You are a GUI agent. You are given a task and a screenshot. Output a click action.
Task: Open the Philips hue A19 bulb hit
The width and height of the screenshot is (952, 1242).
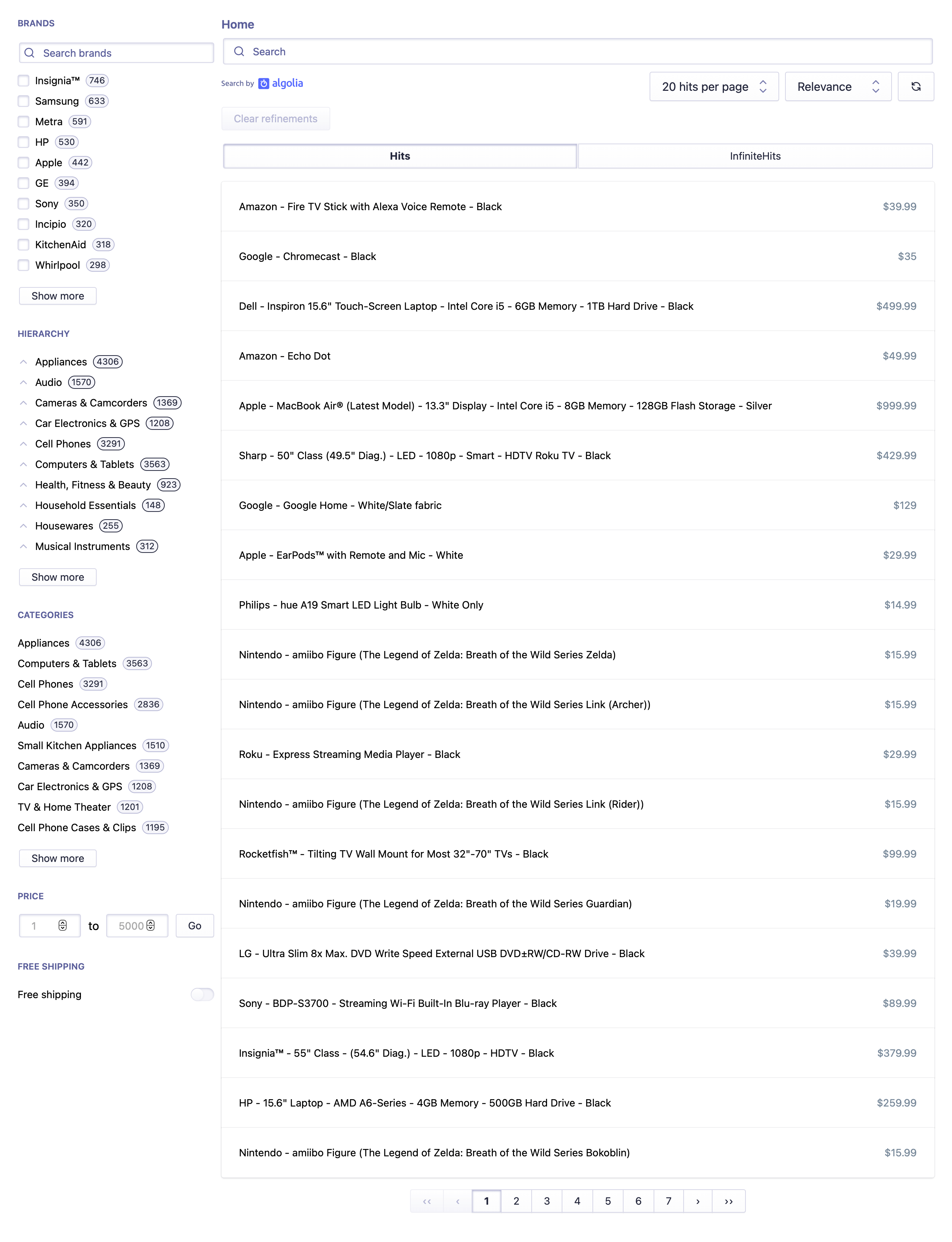click(577, 605)
